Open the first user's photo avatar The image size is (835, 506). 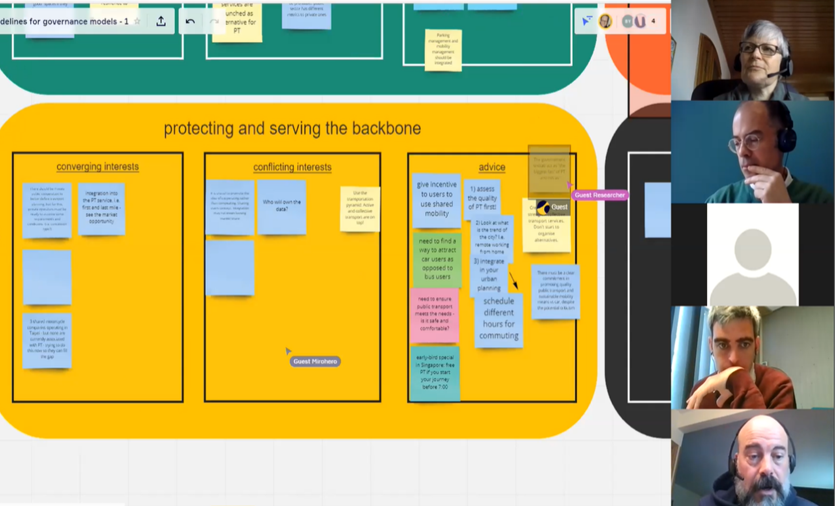(x=605, y=21)
